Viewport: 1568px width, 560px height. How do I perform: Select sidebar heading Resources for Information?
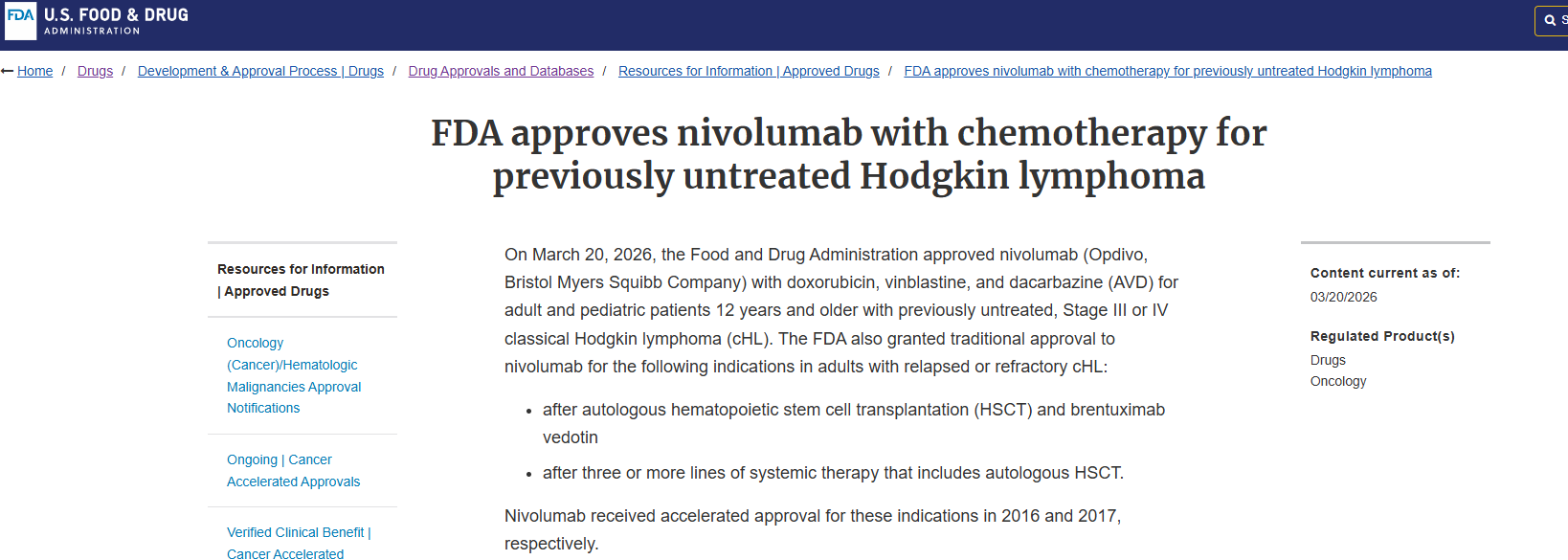pos(301,280)
